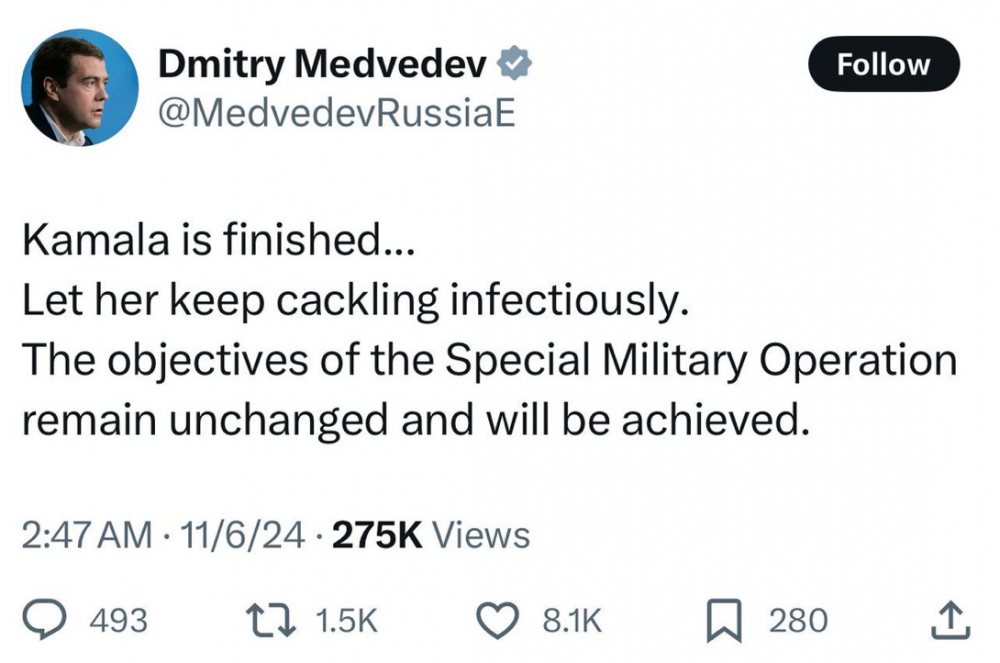
Task: Click the 2:47 AM timestamp
Action: pos(87,536)
